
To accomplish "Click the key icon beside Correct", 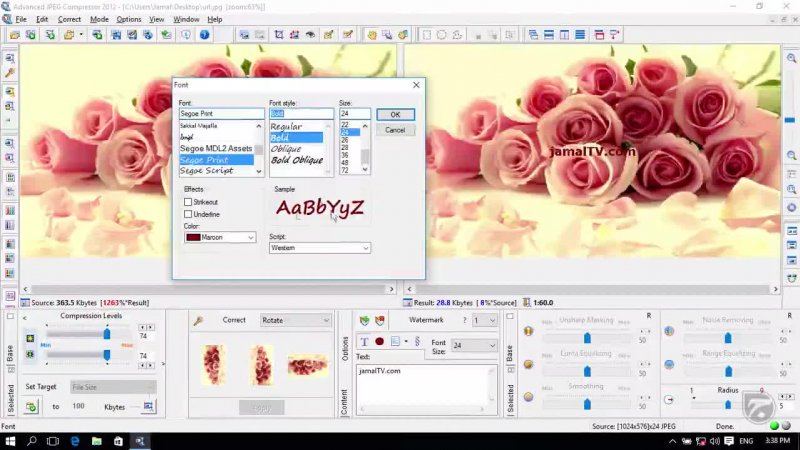I will tap(199, 321).
